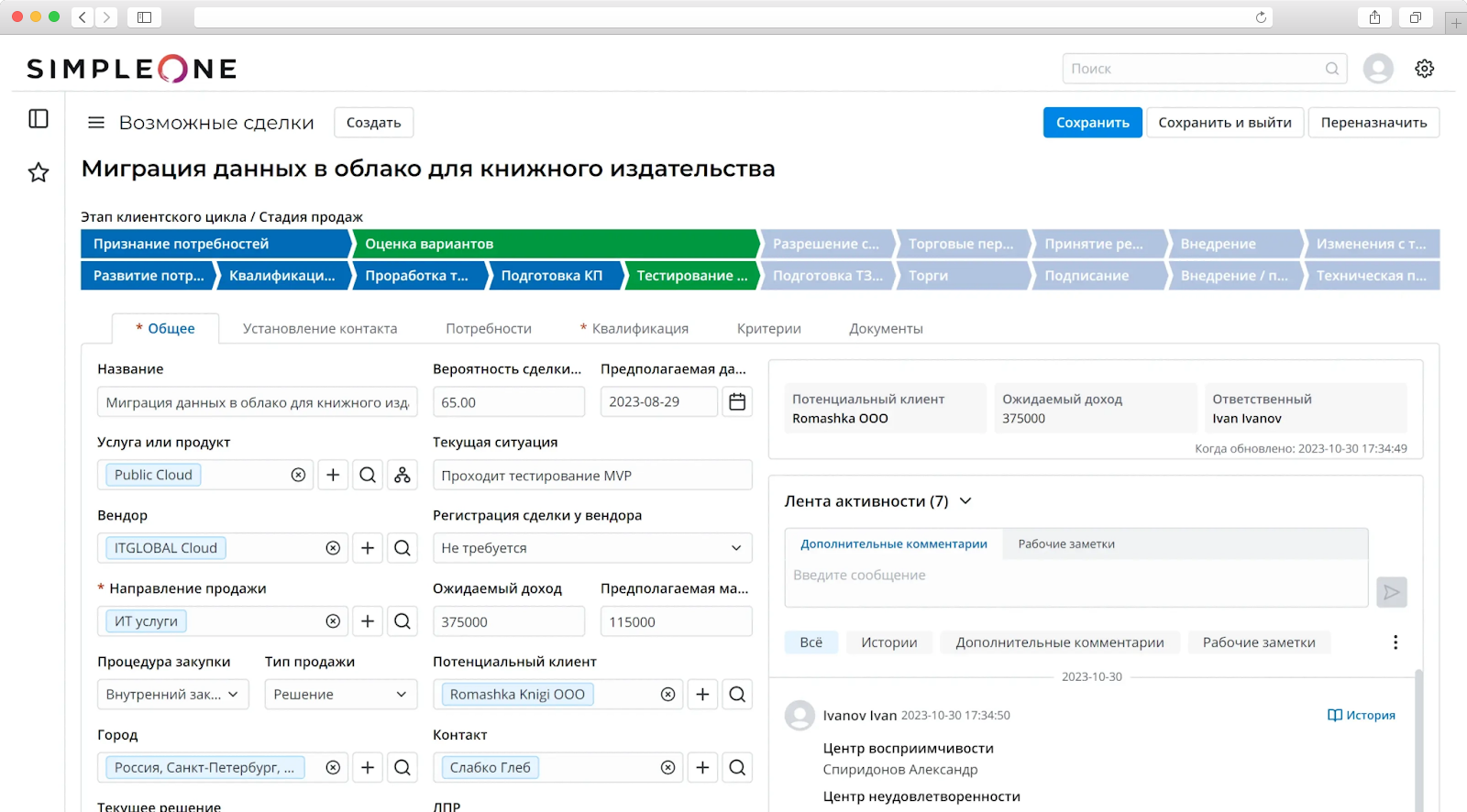Clear the ITGLOBAL Cloud vendor value

coord(333,548)
